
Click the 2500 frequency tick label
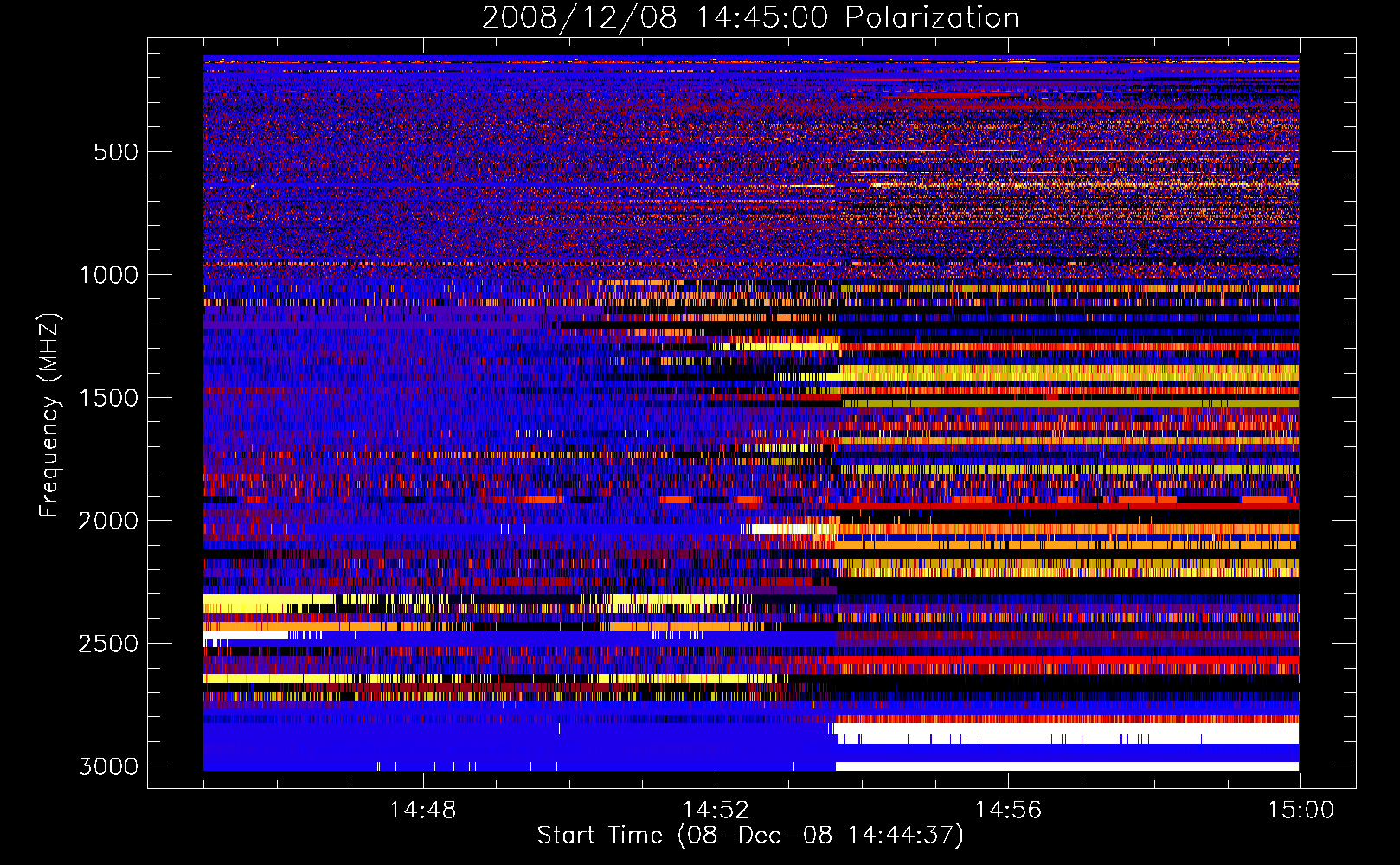click(108, 644)
